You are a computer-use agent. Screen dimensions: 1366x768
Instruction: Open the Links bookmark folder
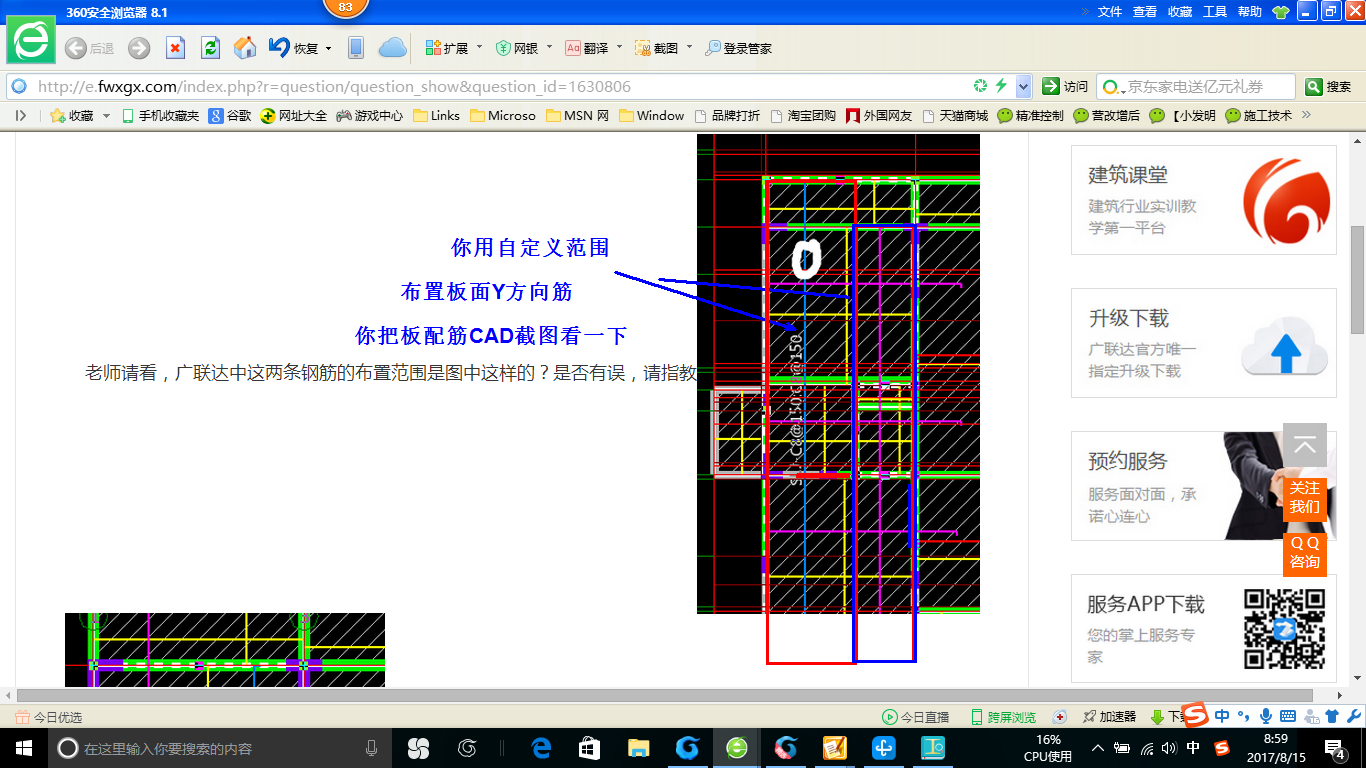coord(436,116)
